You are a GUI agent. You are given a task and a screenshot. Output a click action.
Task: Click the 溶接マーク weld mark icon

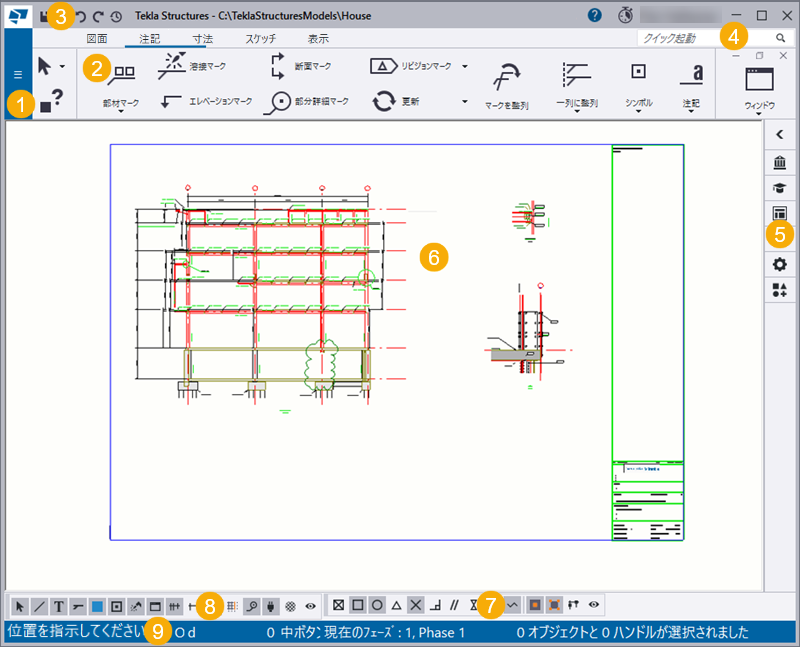[x=171, y=66]
